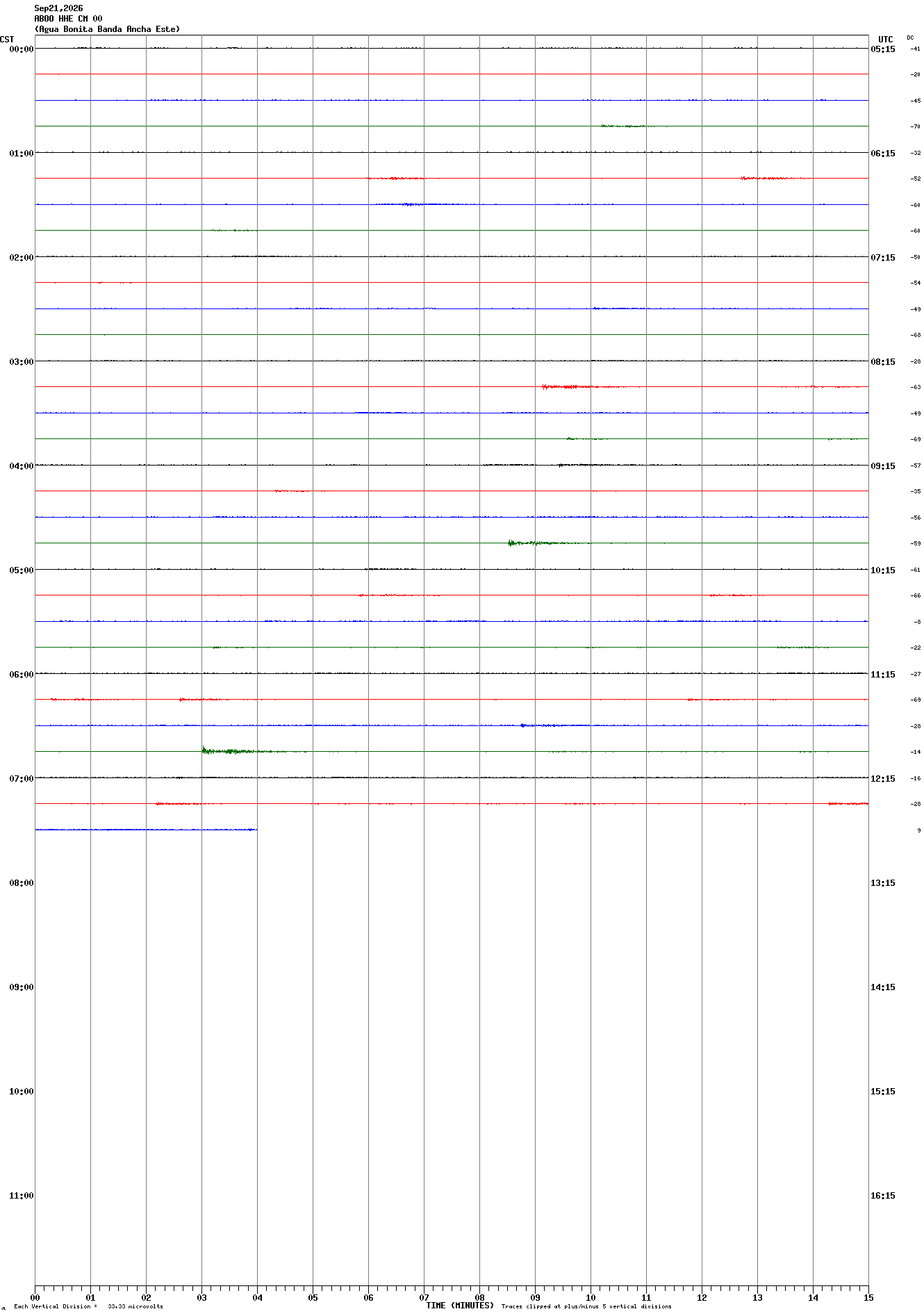The image size is (924, 1316).
Task: Click the station title ABOO HHE CM 00
Action: pos(68,19)
